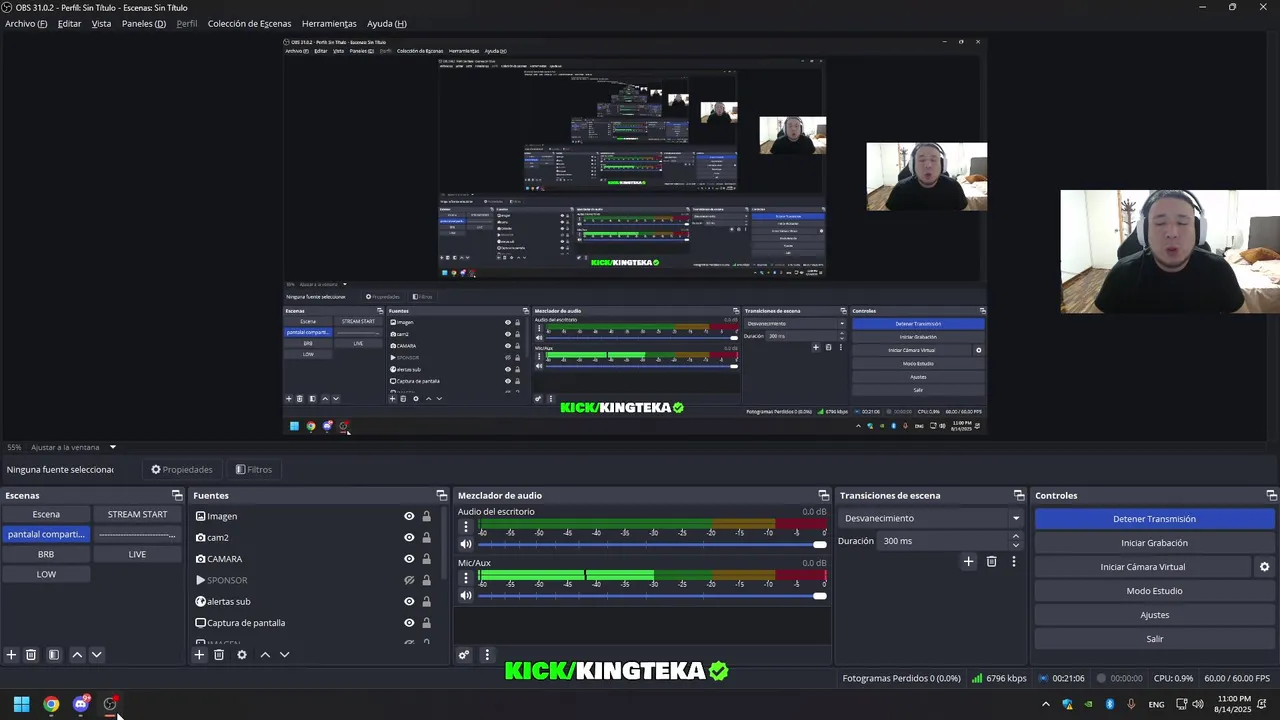Open the Editar menu
This screenshot has height=720, width=1280.
[69, 24]
